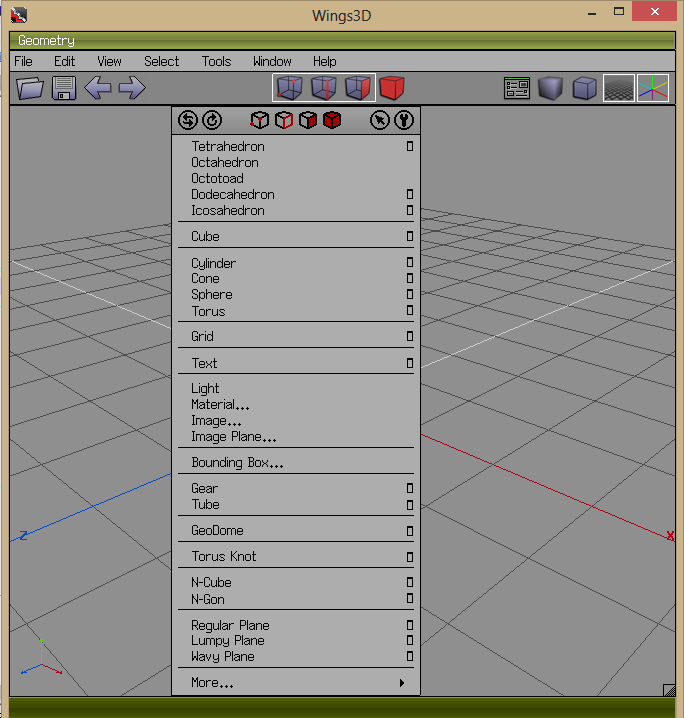Open options box for Text
The width and height of the screenshot is (684, 718).
(410, 363)
